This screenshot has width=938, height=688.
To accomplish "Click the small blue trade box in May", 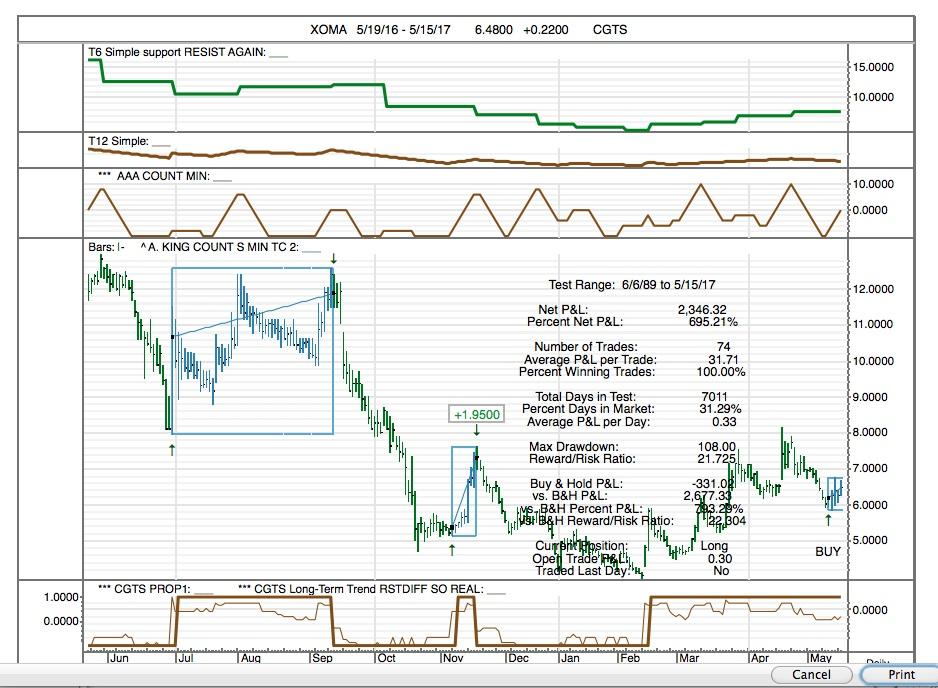I will click(x=835, y=494).
